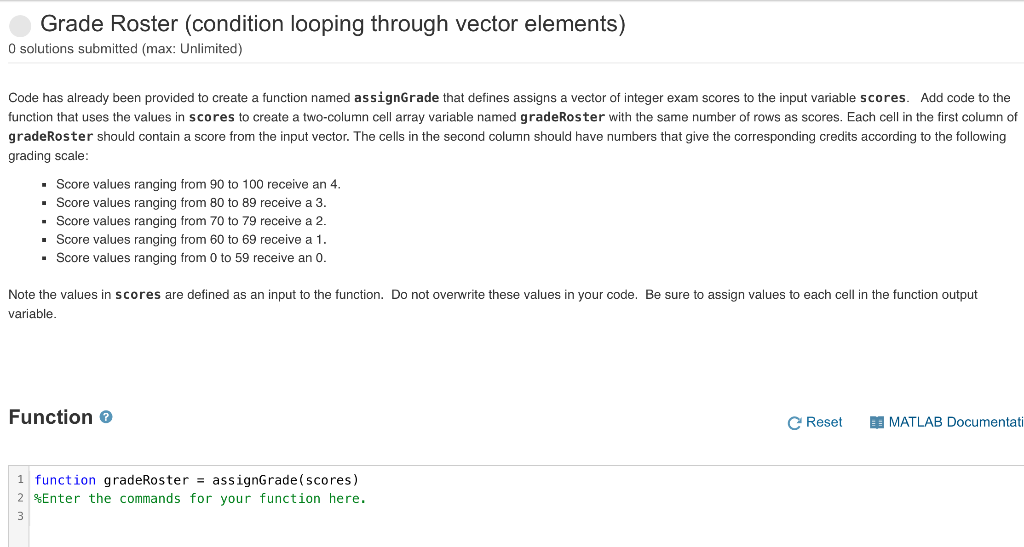Open the help question mark beside Function

pyautogui.click(x=106, y=418)
